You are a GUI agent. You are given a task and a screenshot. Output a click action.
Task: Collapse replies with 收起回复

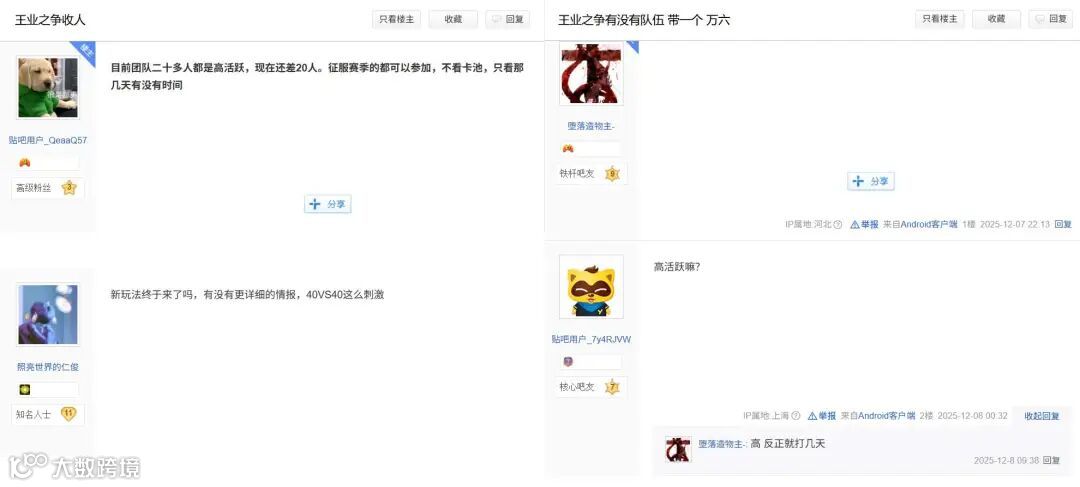(1042, 416)
